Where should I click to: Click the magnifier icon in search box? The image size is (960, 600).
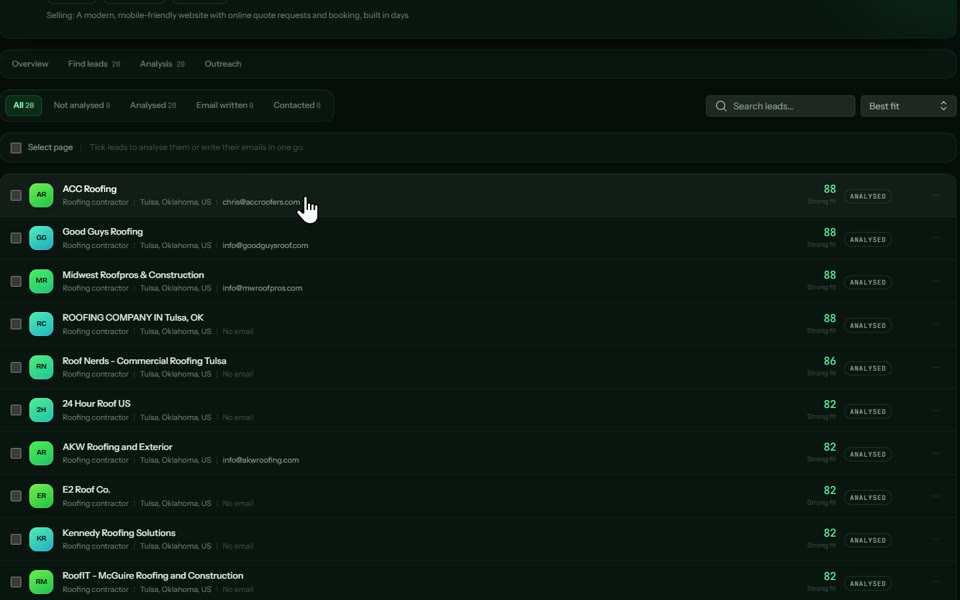(x=721, y=106)
